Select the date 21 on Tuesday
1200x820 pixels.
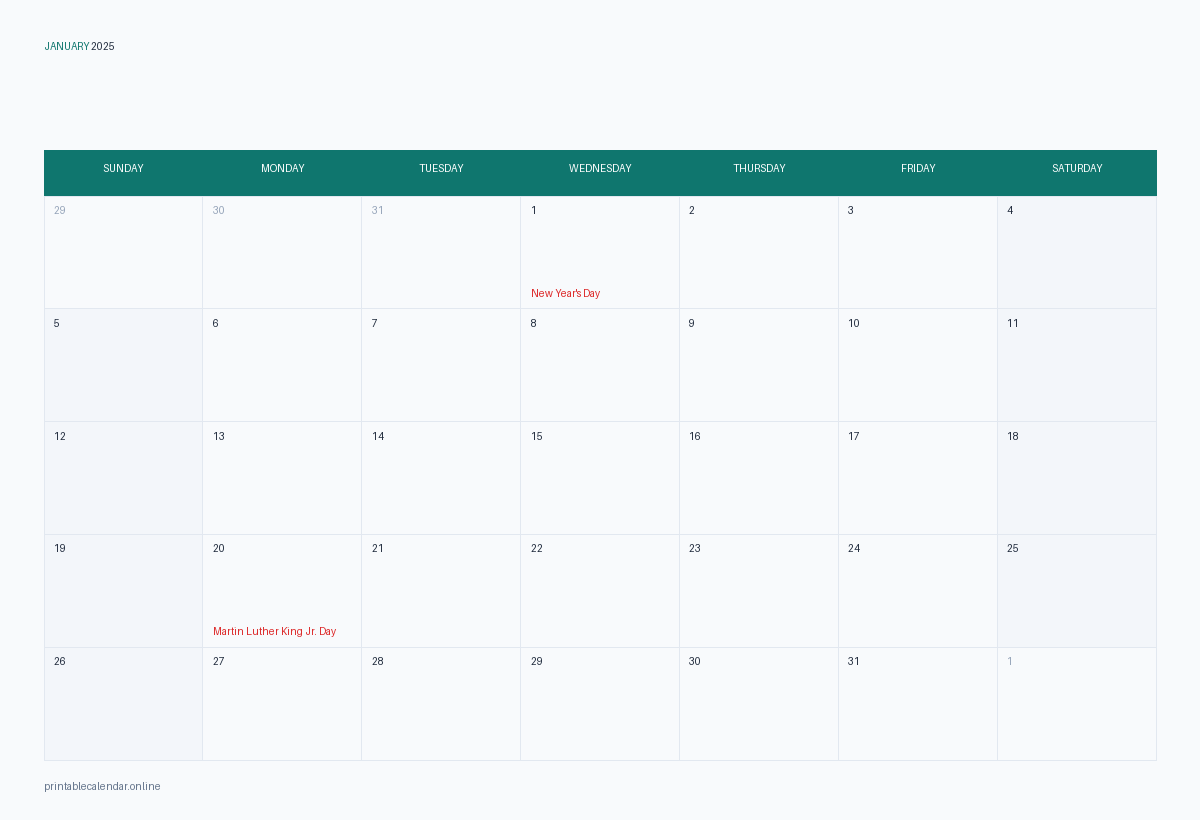pyautogui.click(x=441, y=591)
